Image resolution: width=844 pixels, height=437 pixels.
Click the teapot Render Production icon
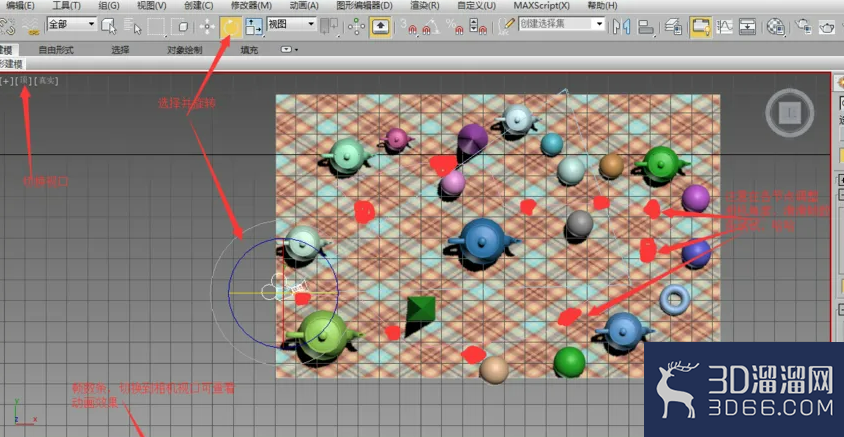(x=827, y=26)
